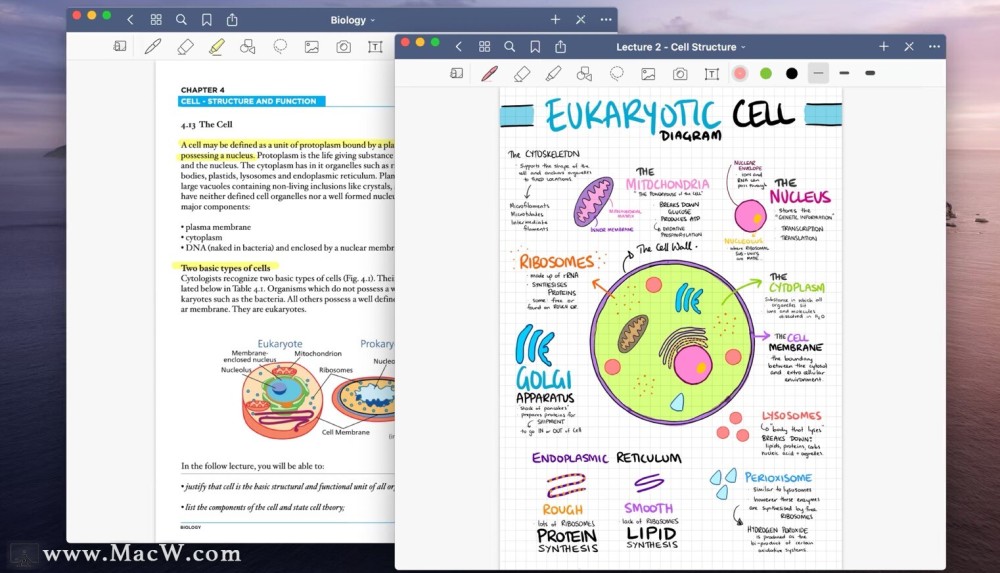Insert image using Lecture 2 image icon
The height and width of the screenshot is (573, 1000).
[648, 74]
